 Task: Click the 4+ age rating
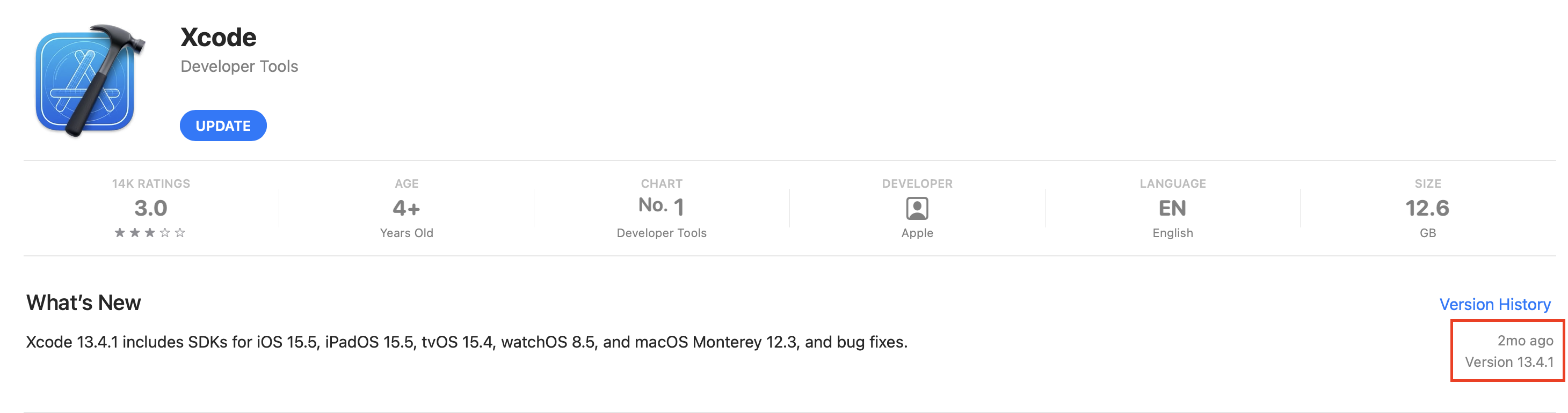(x=406, y=208)
